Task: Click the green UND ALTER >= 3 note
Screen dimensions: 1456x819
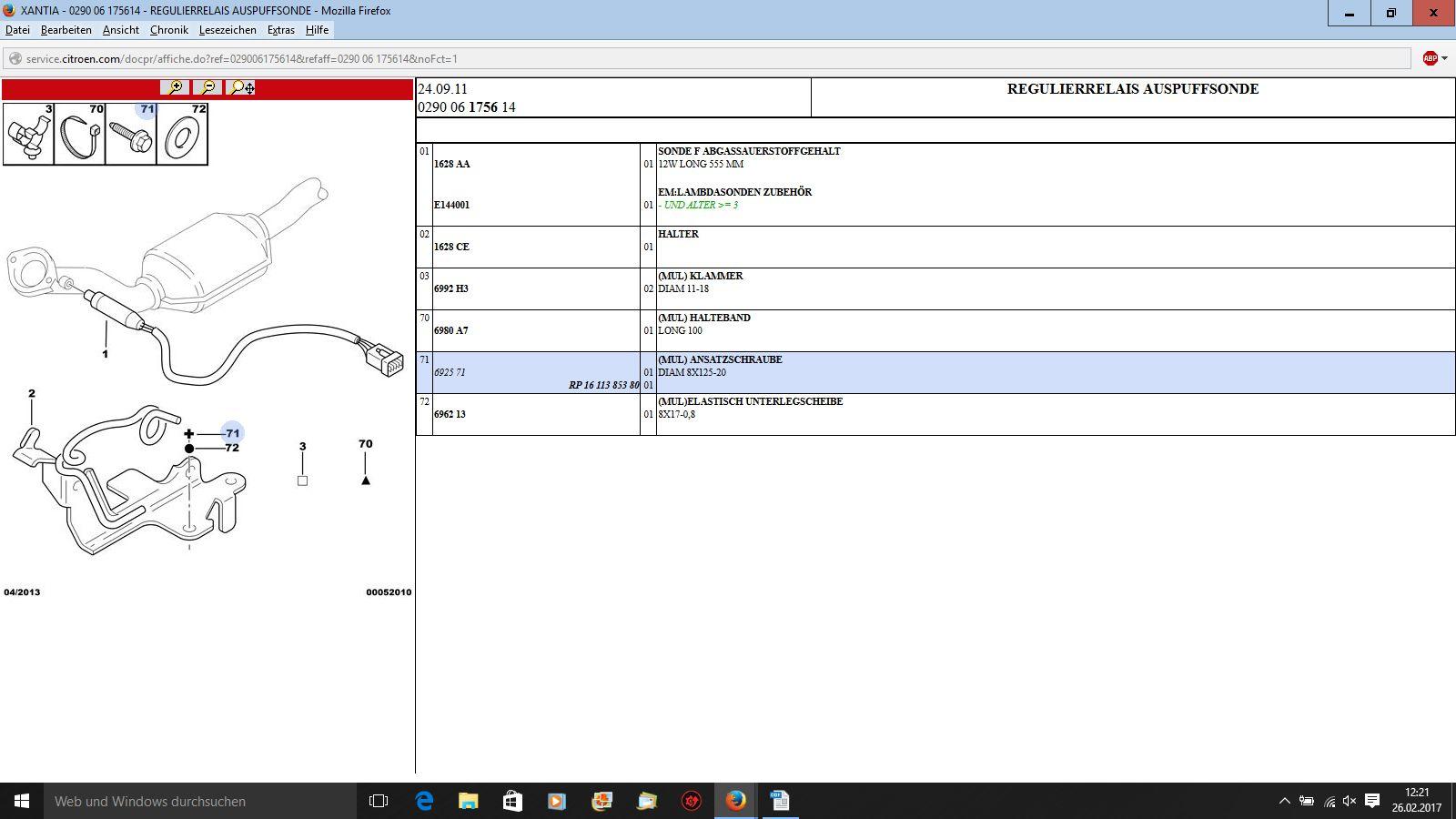Action: 698,205
